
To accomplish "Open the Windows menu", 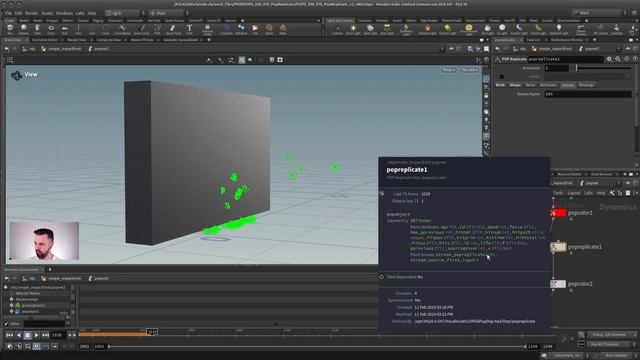I will 64,13.
